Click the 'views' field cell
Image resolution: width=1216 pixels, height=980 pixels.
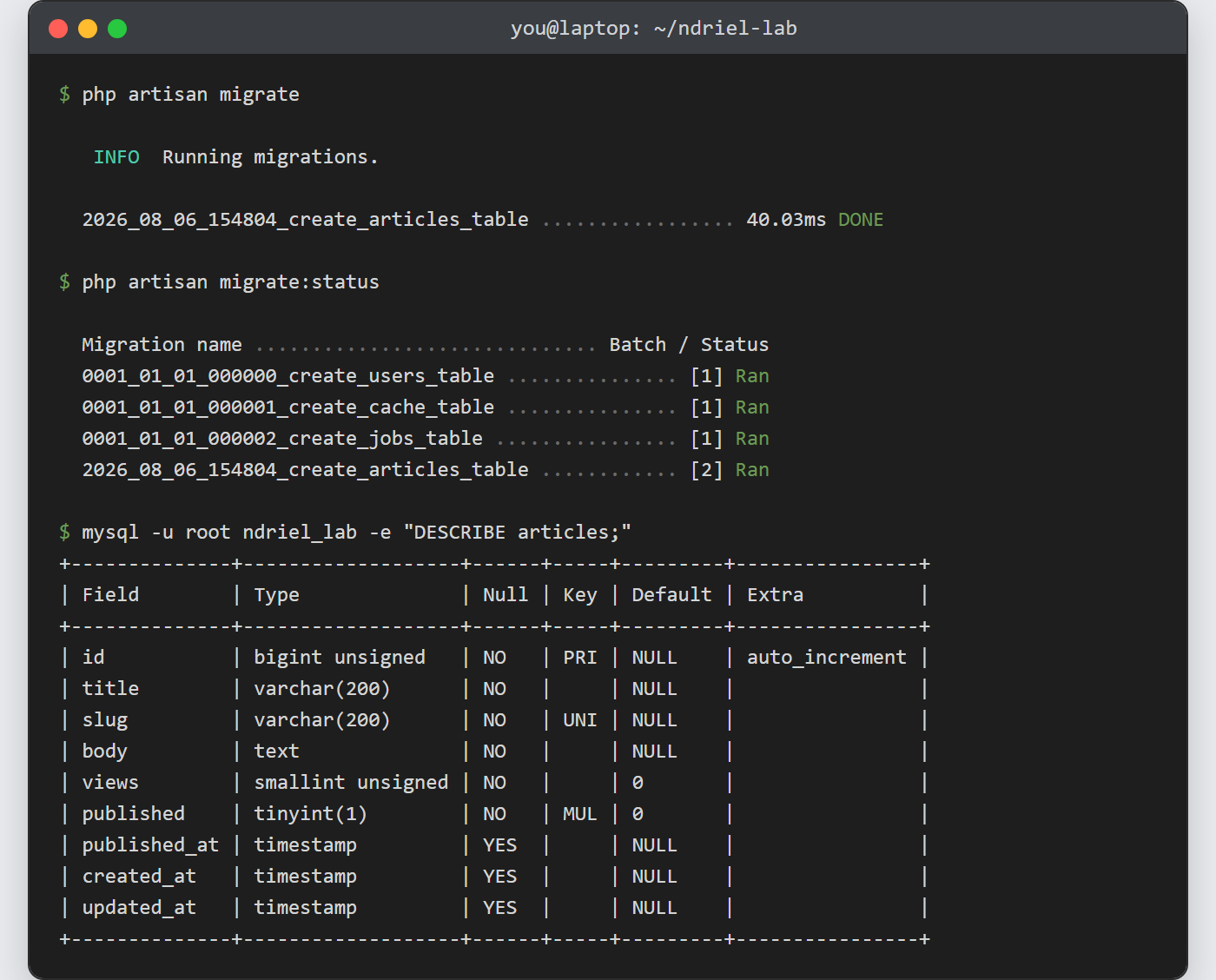pyautogui.click(x=110, y=783)
